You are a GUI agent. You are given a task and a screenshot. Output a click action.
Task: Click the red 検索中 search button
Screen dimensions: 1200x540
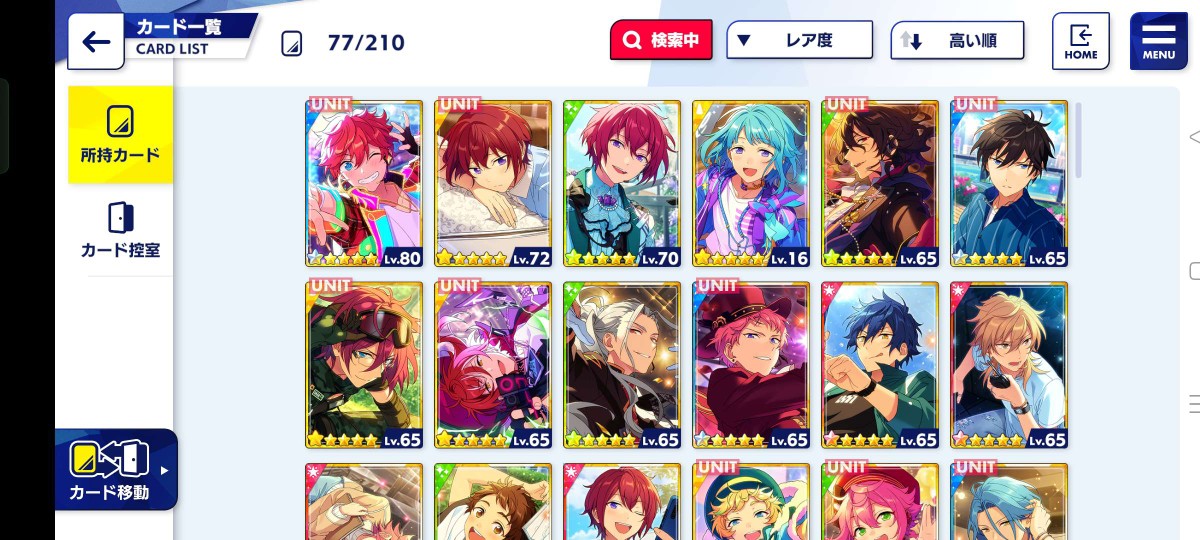661,41
